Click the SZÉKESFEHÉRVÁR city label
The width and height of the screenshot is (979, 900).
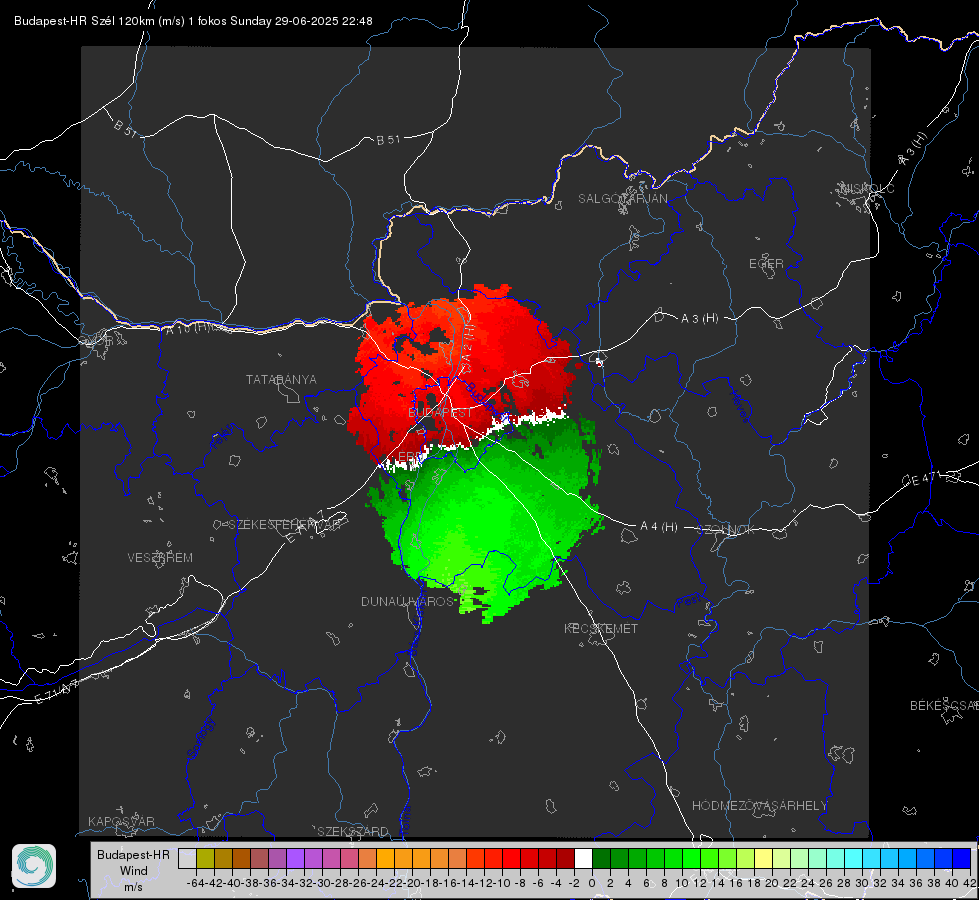284,525
